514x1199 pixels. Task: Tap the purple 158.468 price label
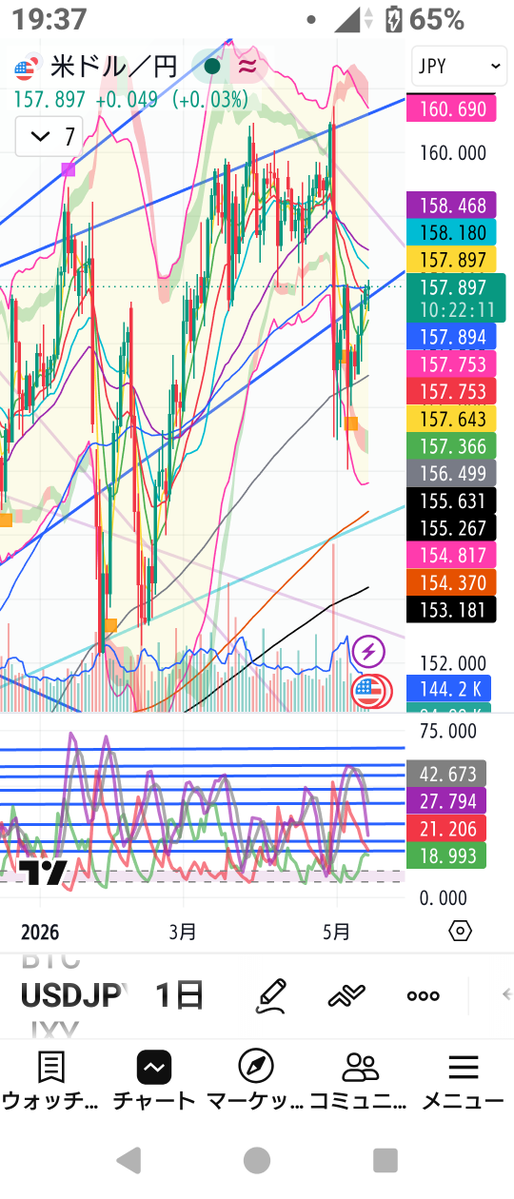click(x=451, y=205)
